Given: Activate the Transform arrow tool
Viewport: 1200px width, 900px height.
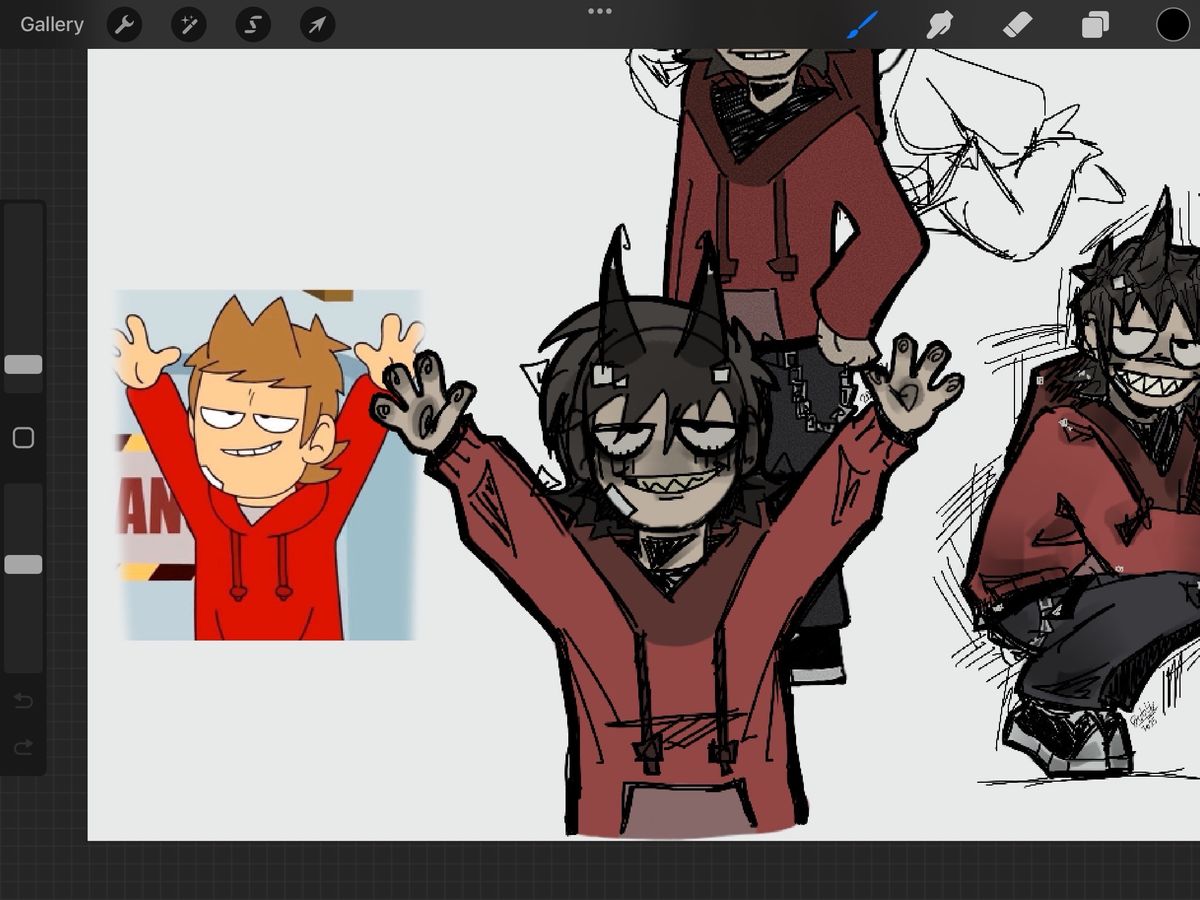Looking at the screenshot, I should pyautogui.click(x=317, y=24).
